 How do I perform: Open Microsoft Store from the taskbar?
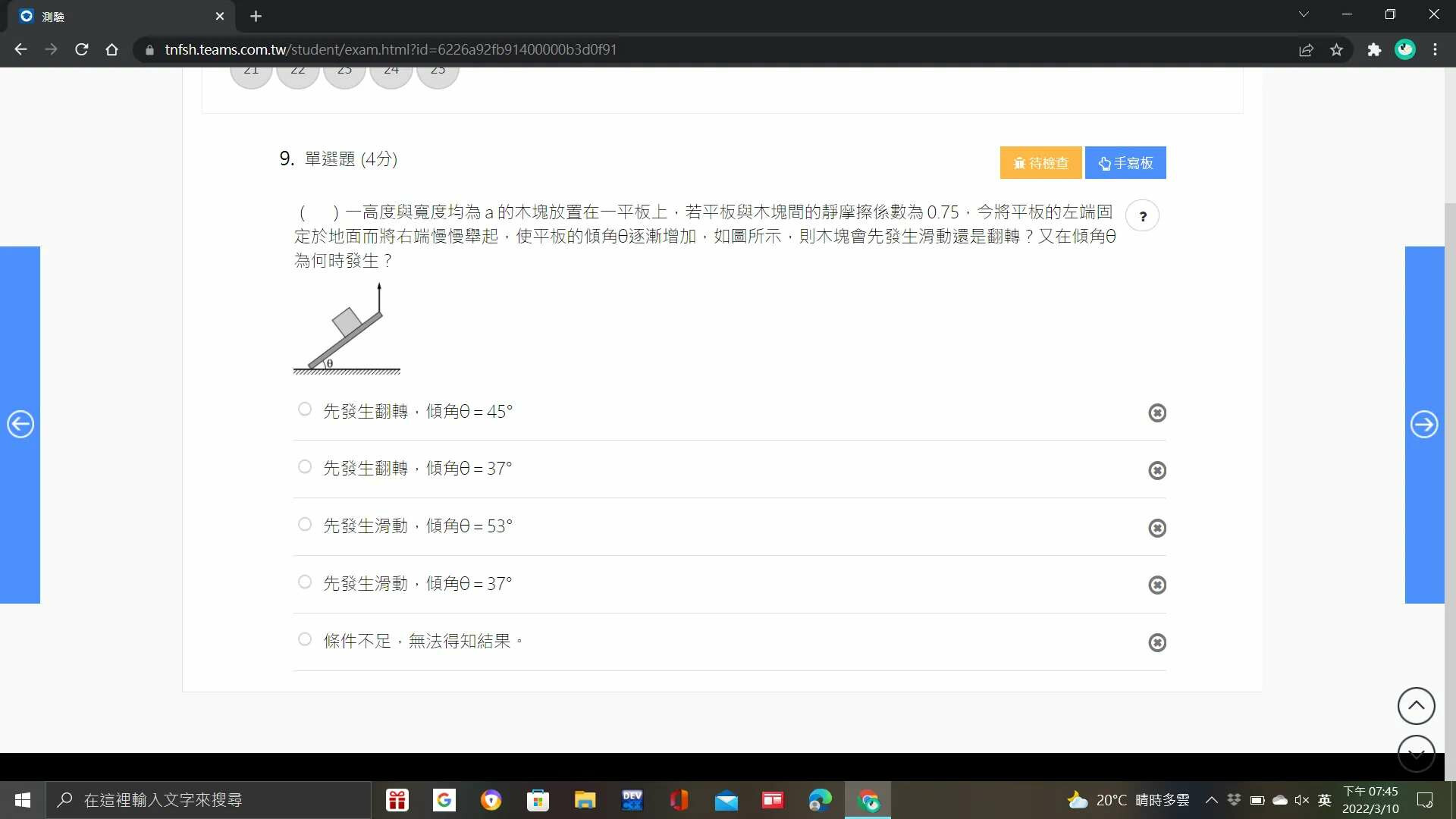[538, 800]
